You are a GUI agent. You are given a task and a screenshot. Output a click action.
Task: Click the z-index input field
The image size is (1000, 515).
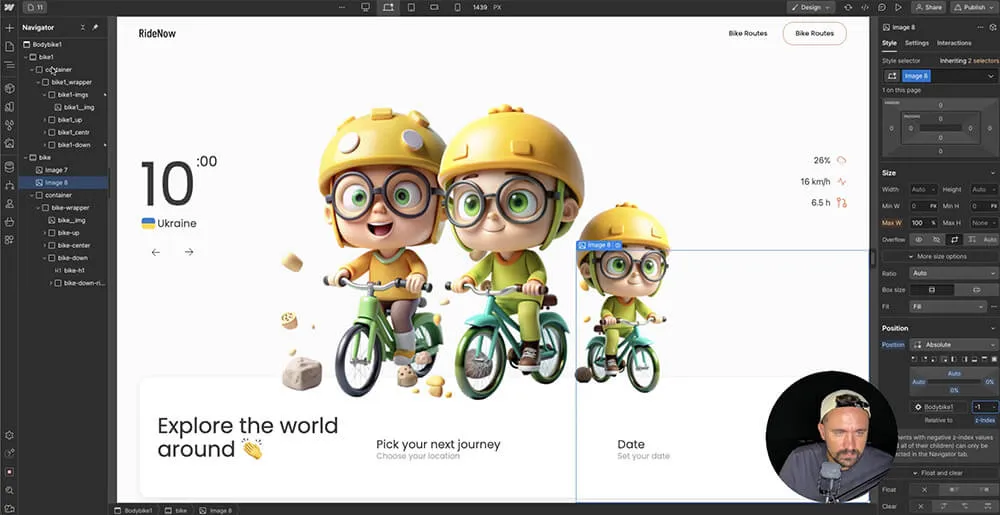(984, 407)
